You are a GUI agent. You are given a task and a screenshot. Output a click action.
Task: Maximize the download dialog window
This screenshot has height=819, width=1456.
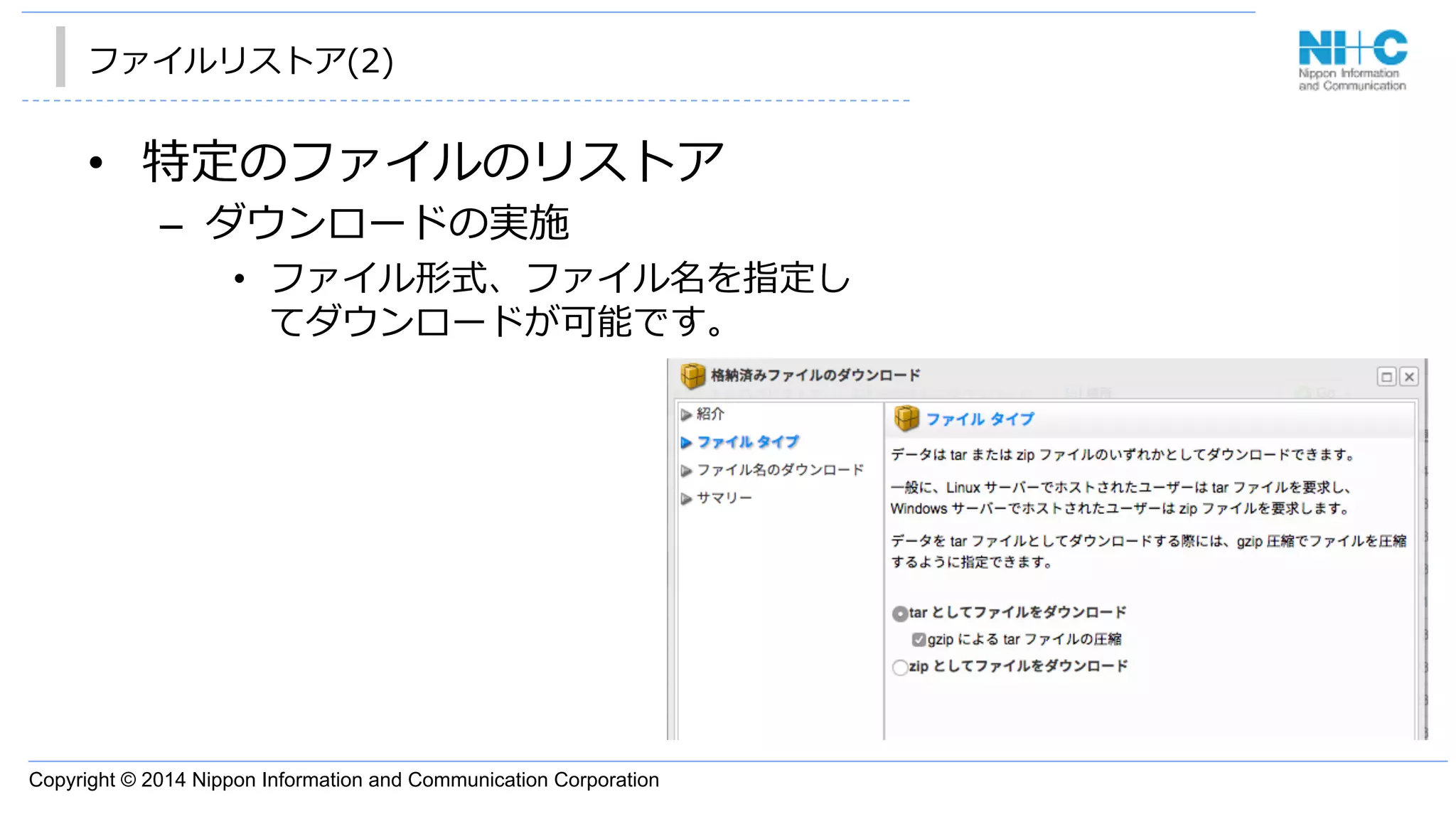click(1386, 377)
